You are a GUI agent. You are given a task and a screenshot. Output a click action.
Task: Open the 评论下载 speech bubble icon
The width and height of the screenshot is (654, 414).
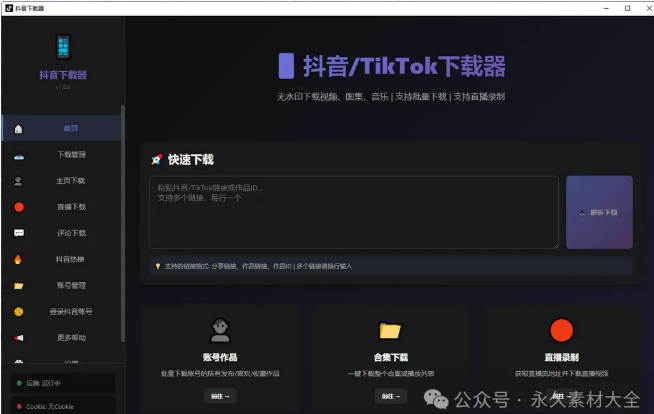coord(19,233)
